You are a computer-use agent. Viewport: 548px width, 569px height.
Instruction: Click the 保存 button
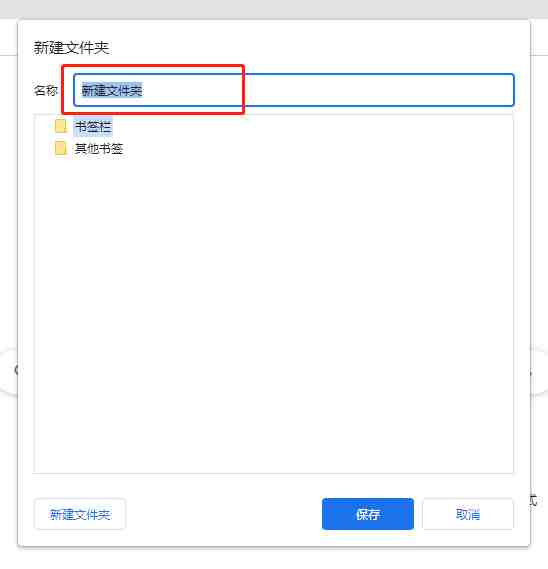(368, 514)
